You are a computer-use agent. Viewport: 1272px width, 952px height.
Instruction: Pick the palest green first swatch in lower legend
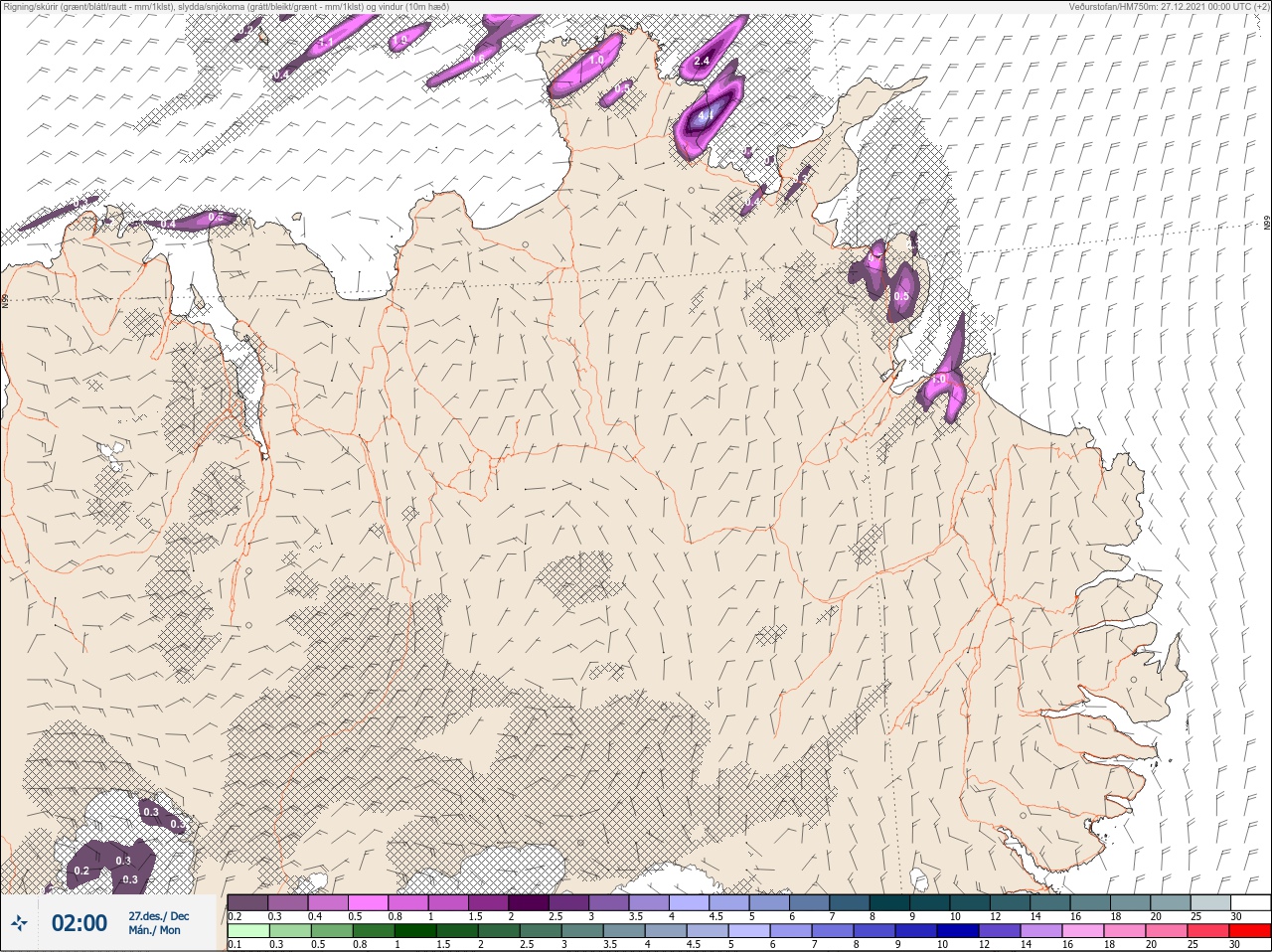pos(248,932)
